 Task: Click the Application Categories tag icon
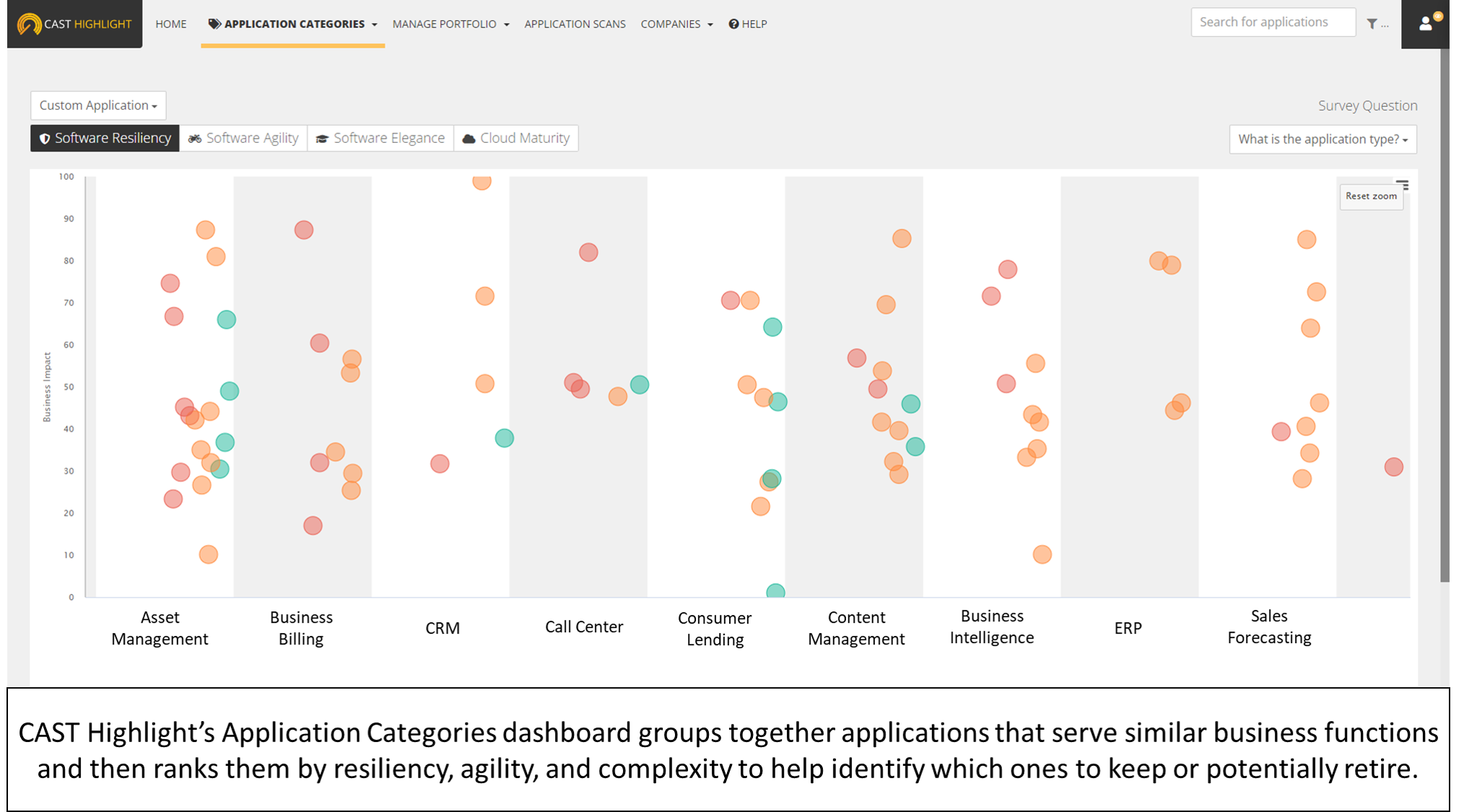214,24
